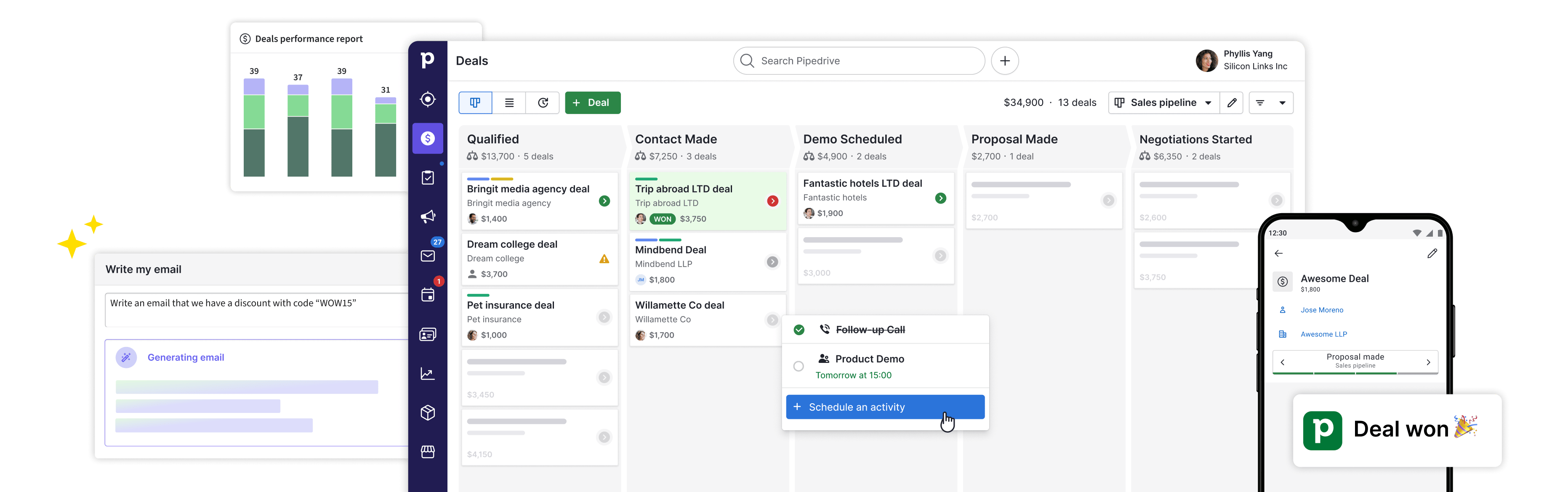Go to next stage on phone pipeline
The width and height of the screenshot is (1568, 492).
(x=1428, y=362)
